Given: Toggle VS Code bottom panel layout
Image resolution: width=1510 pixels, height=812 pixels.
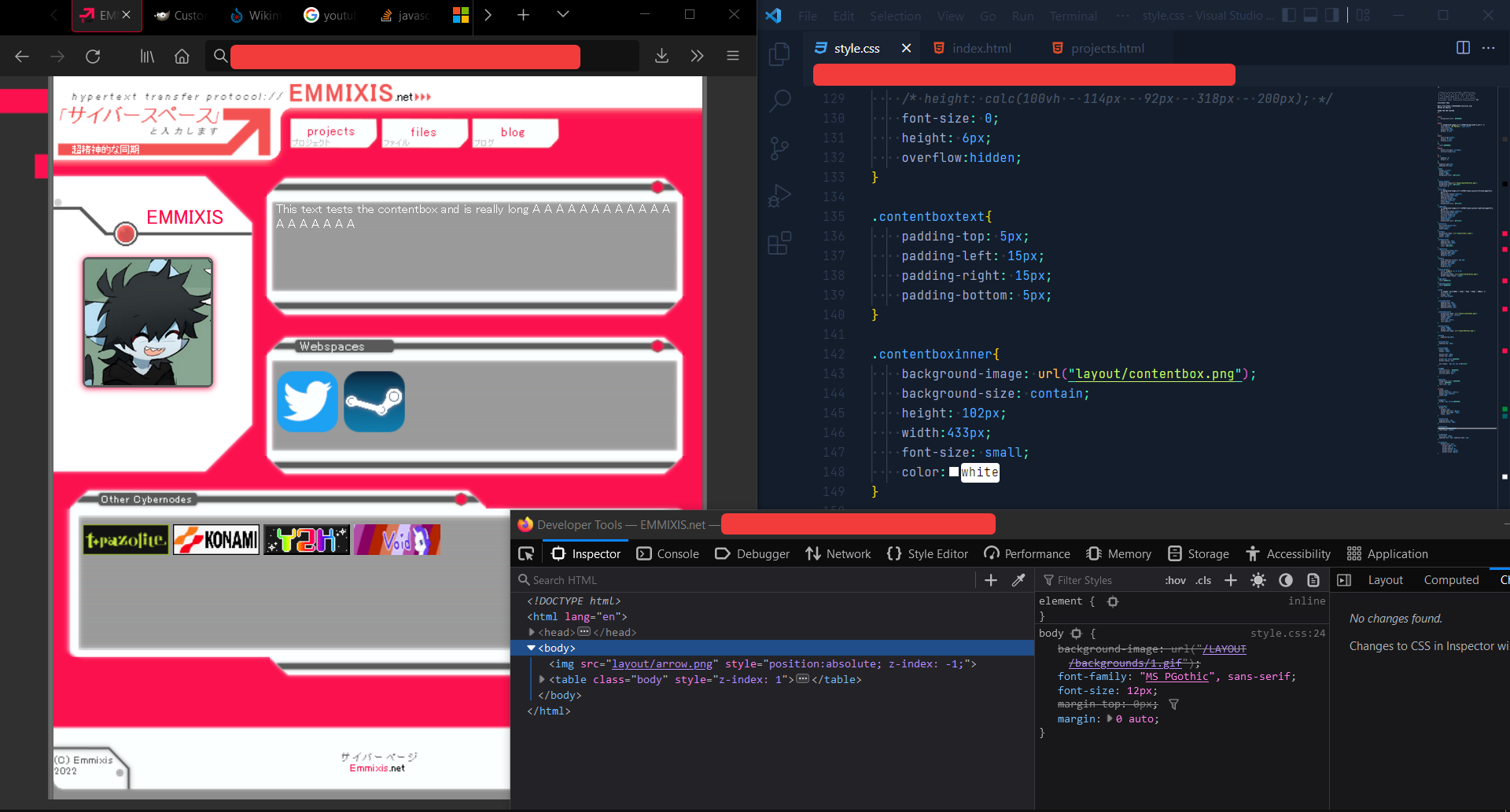Looking at the screenshot, I should tap(1310, 15).
